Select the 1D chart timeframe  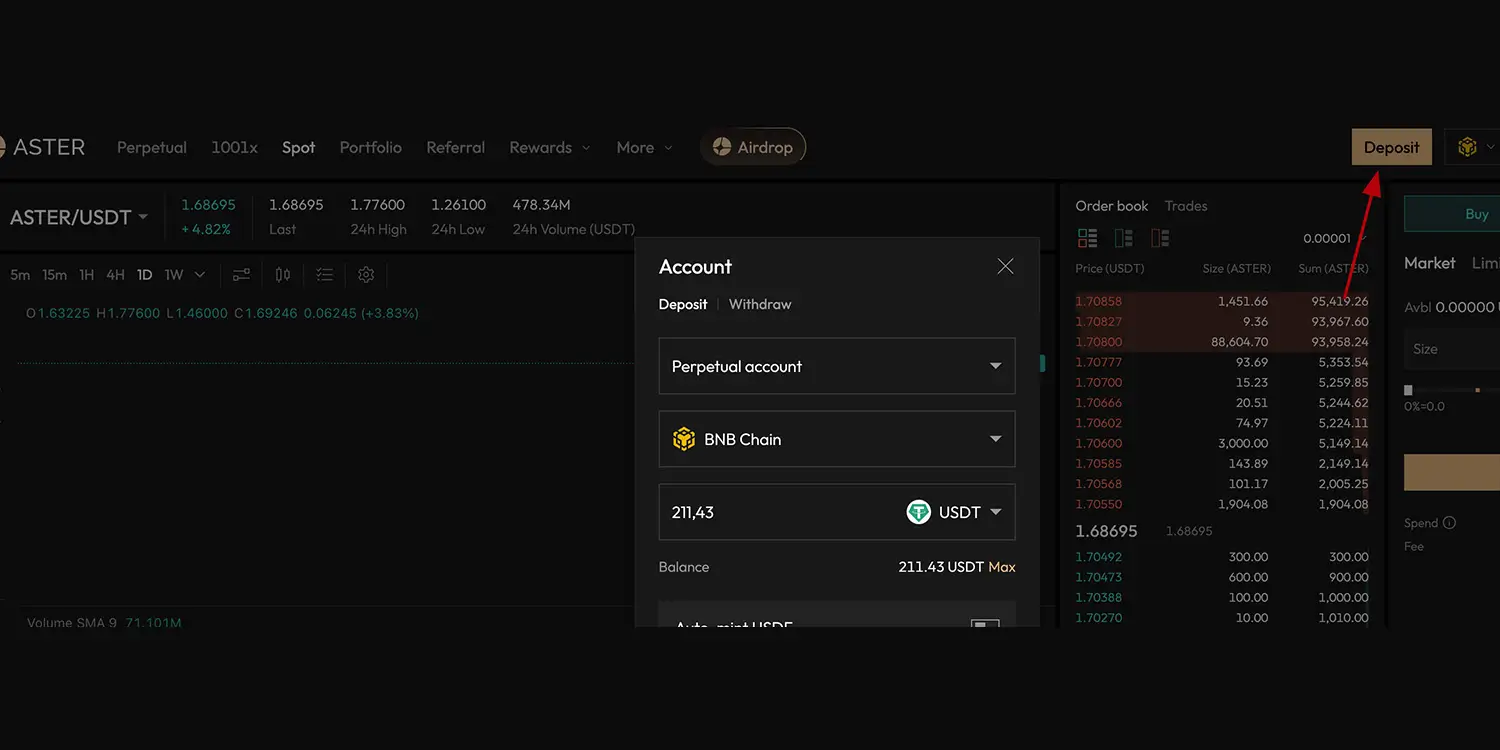tap(144, 274)
